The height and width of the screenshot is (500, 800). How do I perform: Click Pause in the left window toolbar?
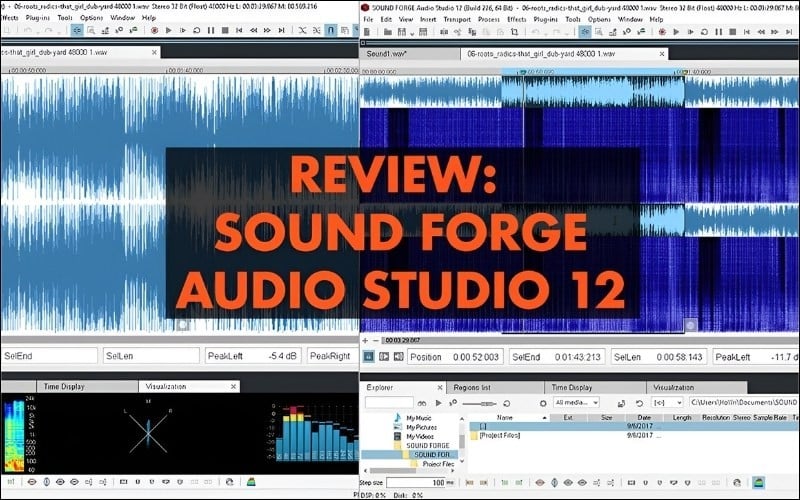(x=211, y=31)
